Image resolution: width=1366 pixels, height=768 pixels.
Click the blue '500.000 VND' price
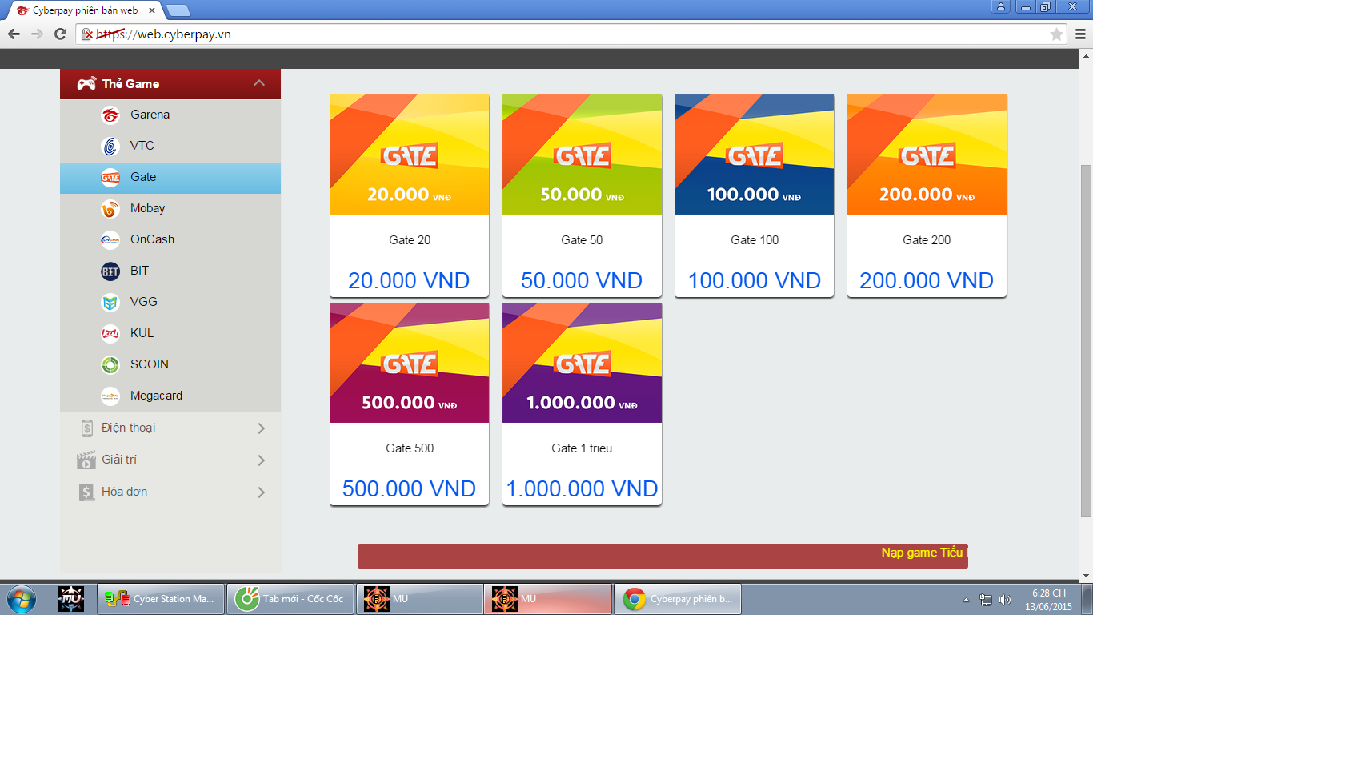(x=409, y=488)
